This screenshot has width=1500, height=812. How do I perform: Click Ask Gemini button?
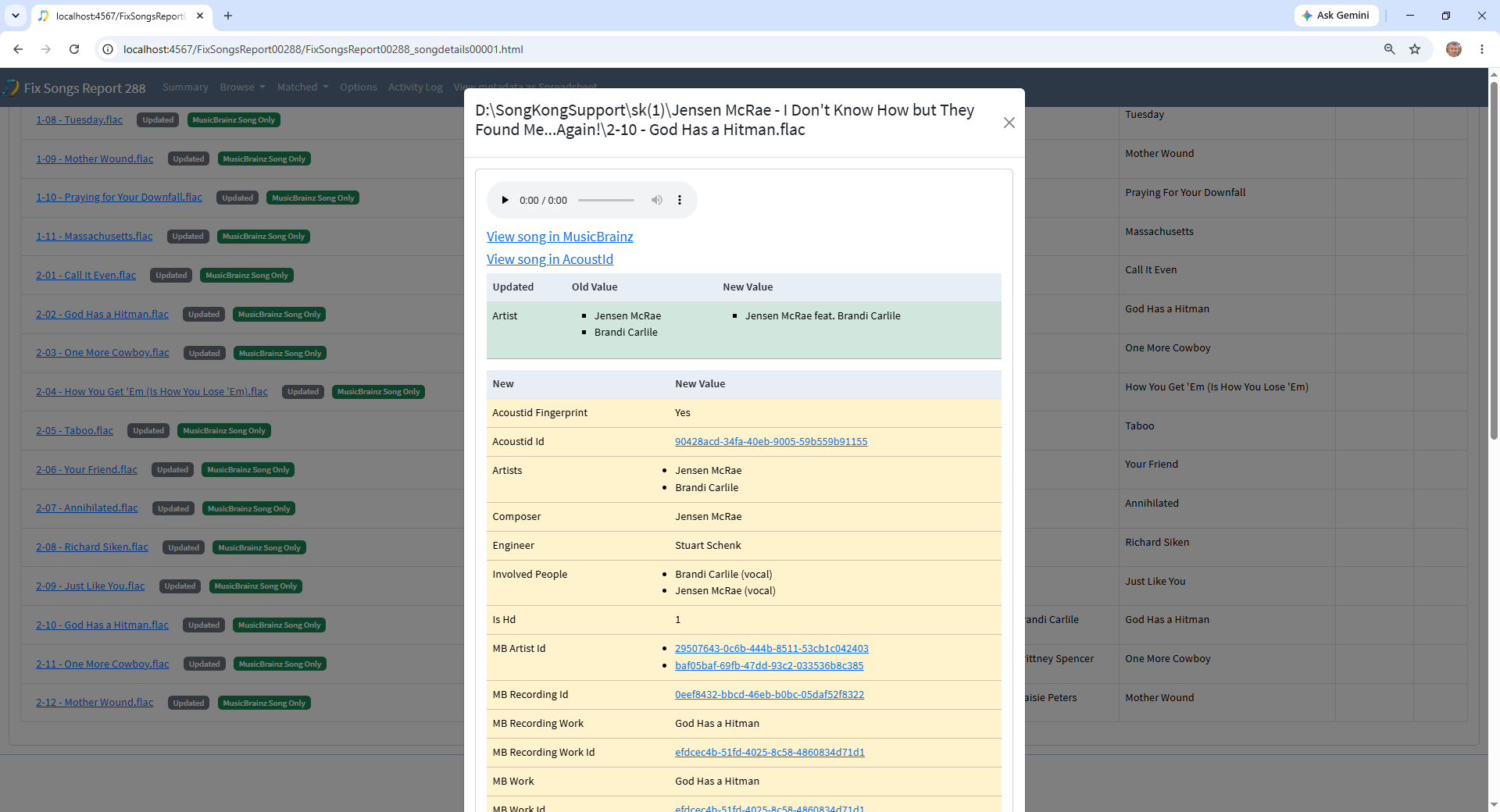click(1336, 16)
